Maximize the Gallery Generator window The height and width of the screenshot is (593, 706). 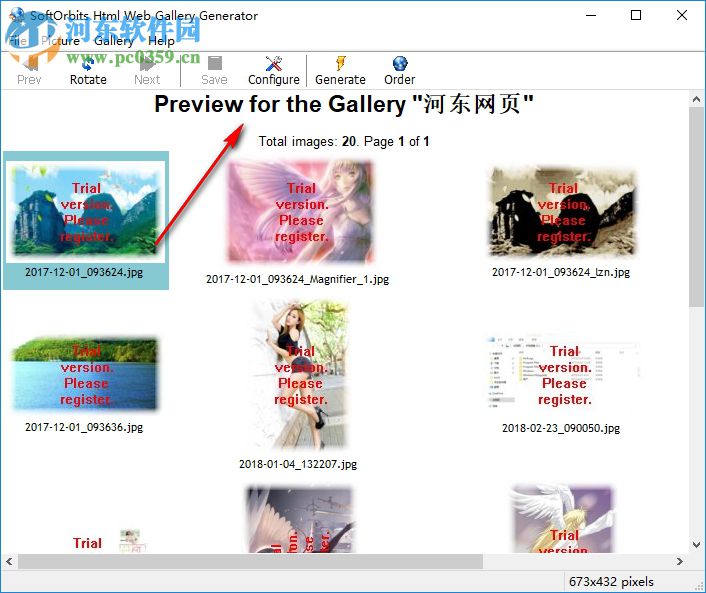tap(636, 15)
